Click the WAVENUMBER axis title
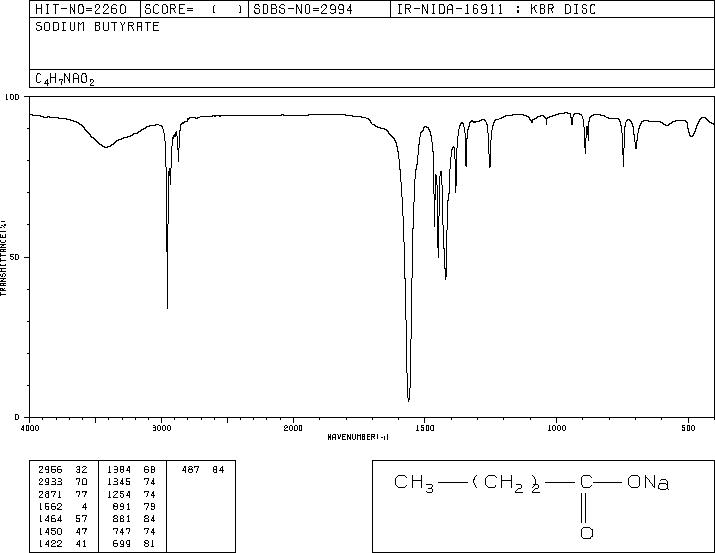Screen dimensions: 715x553 pyautogui.click(x=358, y=437)
